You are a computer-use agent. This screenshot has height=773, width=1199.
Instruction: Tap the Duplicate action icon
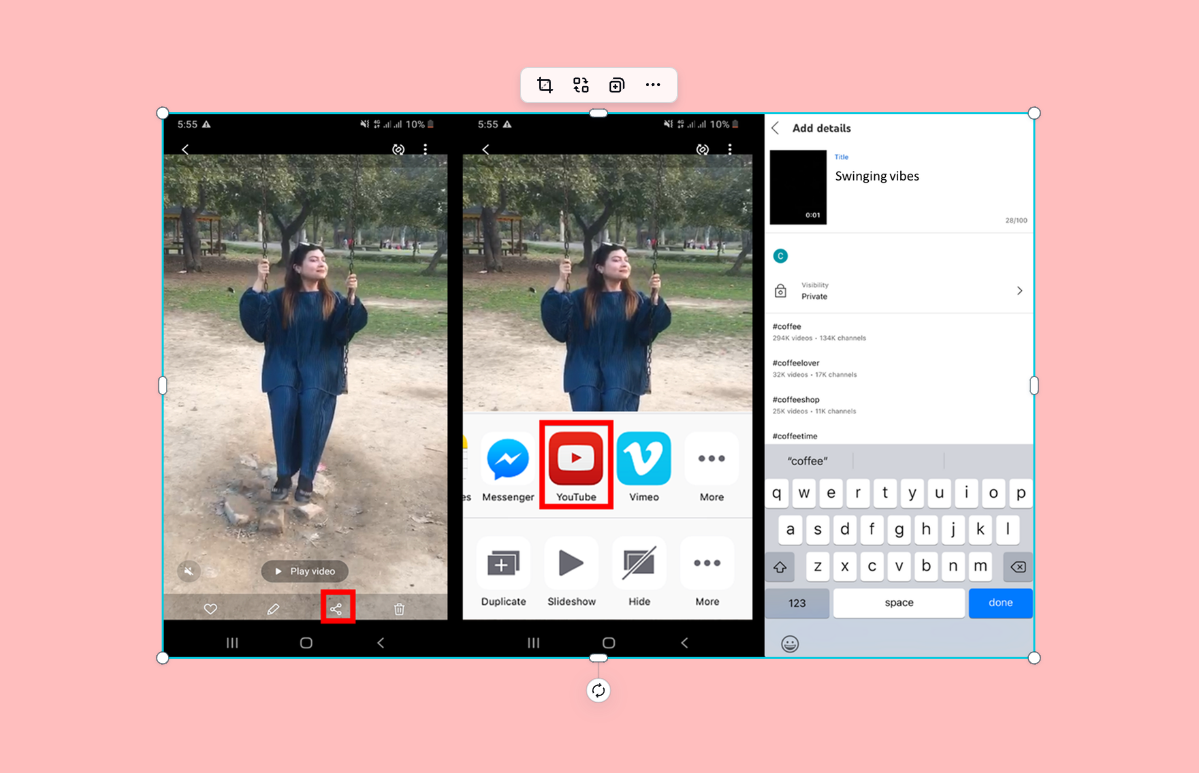[503, 564]
